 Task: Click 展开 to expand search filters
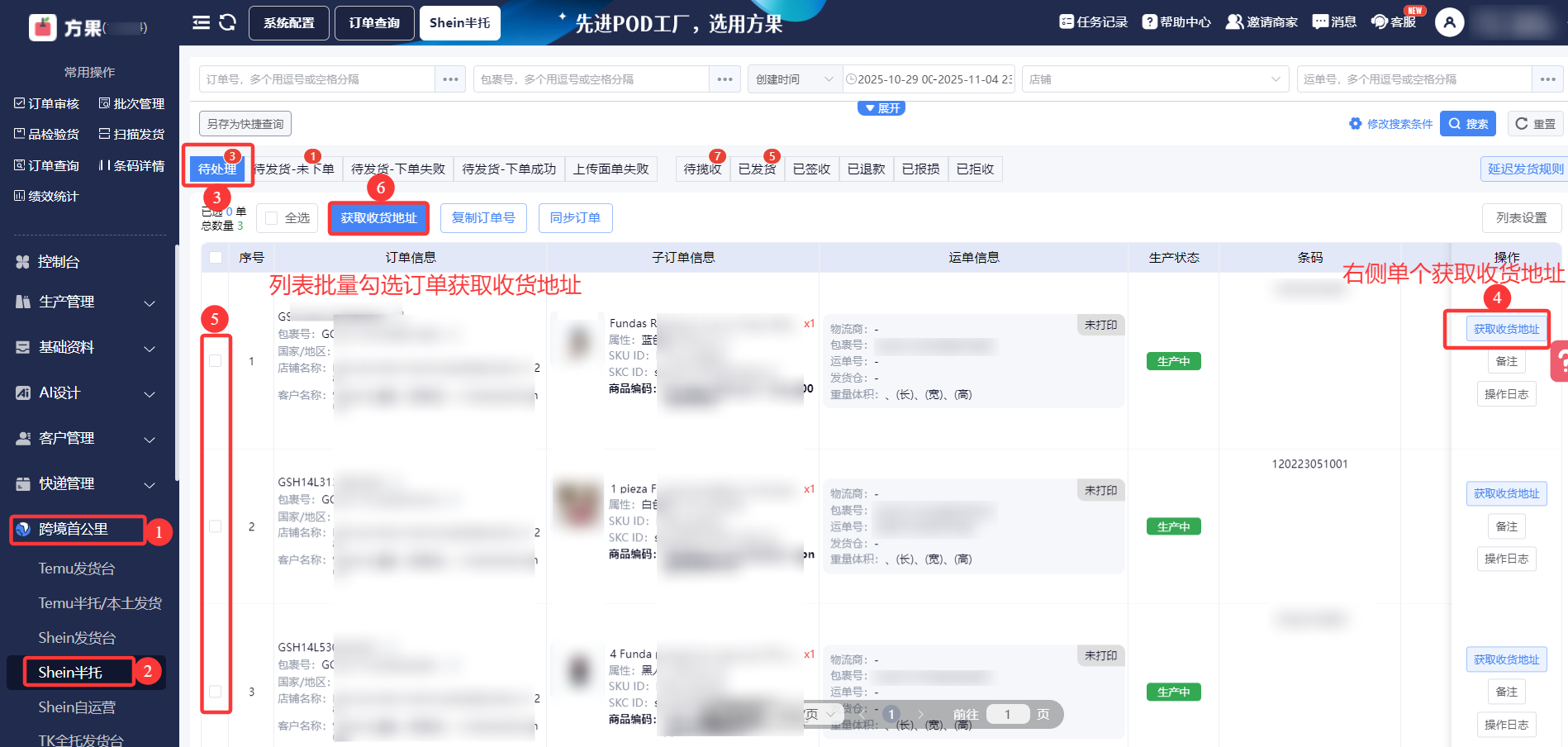click(881, 108)
